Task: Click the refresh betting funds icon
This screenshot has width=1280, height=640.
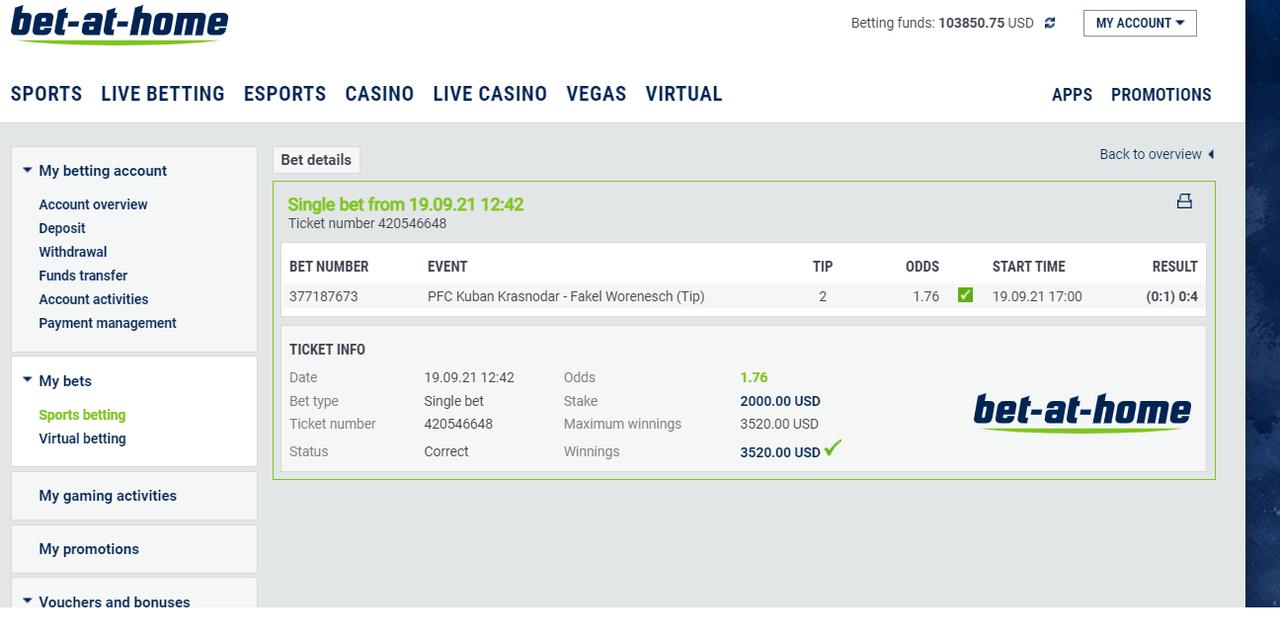Action: [x=1050, y=23]
